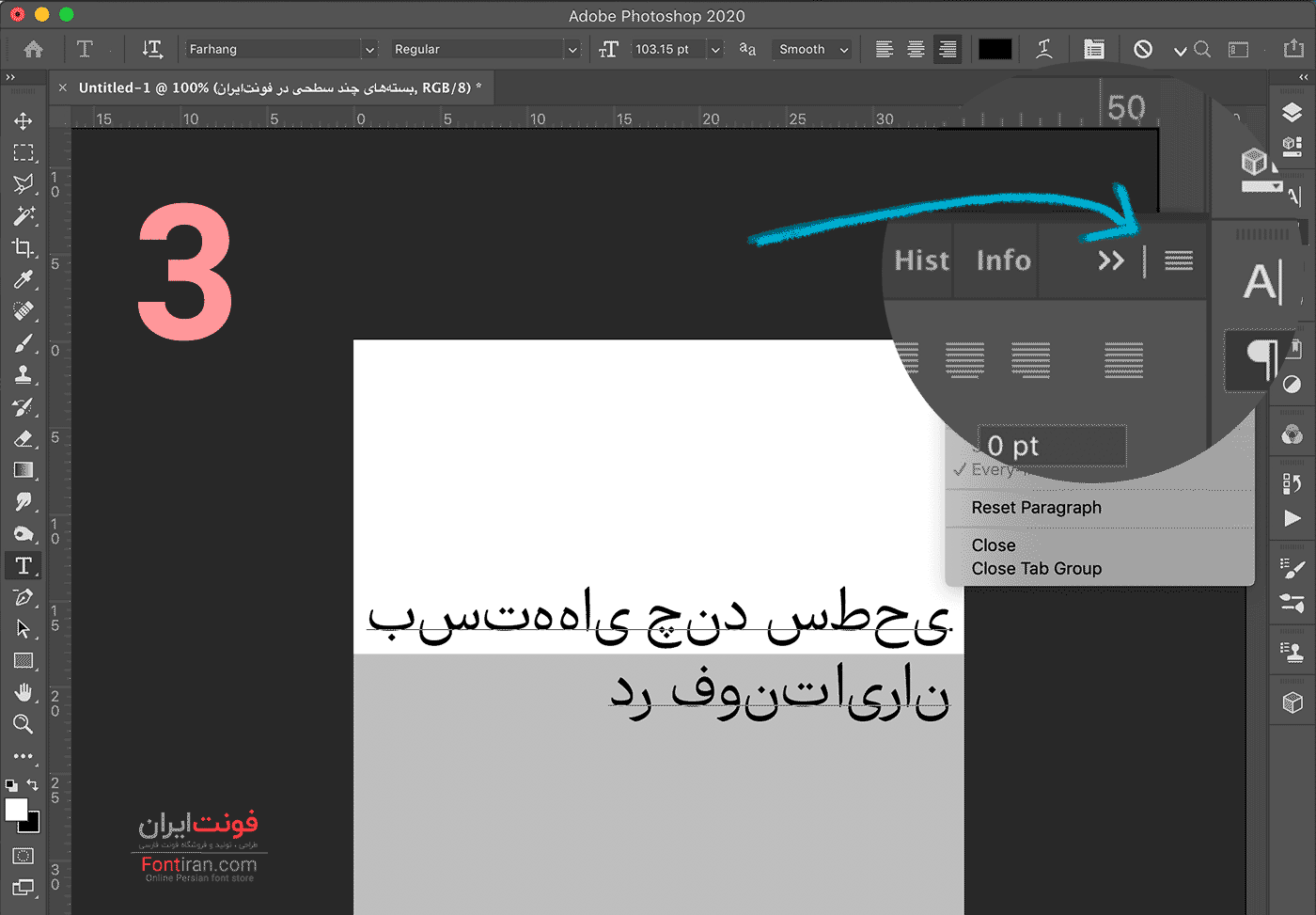This screenshot has width=1316, height=915.
Task: Activate the Crop tool
Action: (23, 248)
